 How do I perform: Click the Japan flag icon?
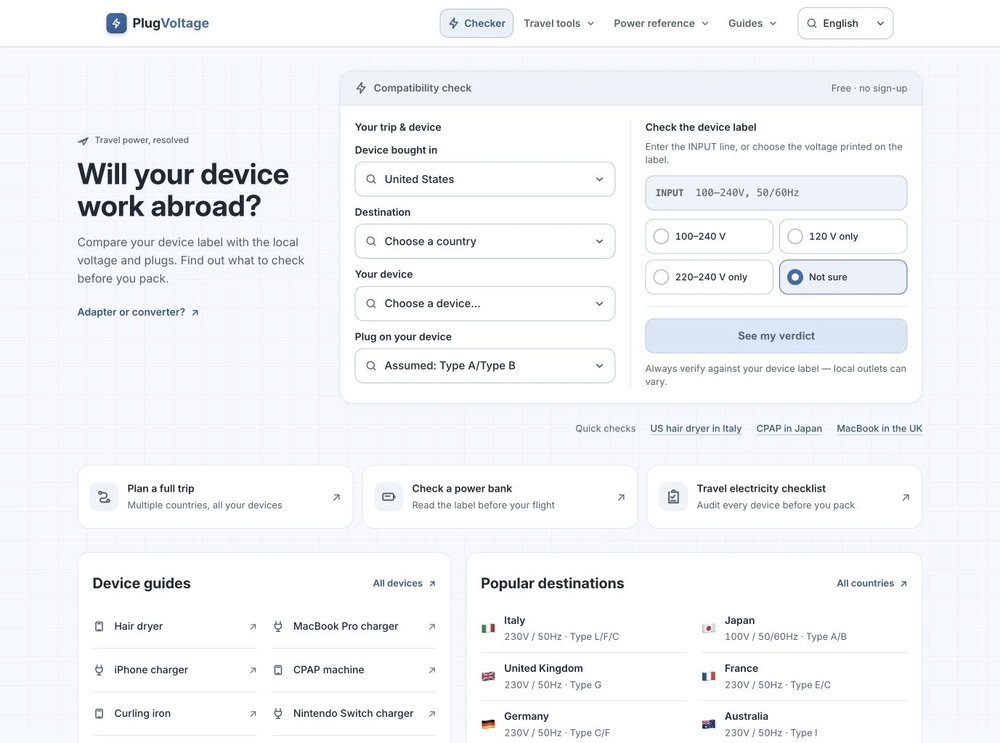[709, 628]
